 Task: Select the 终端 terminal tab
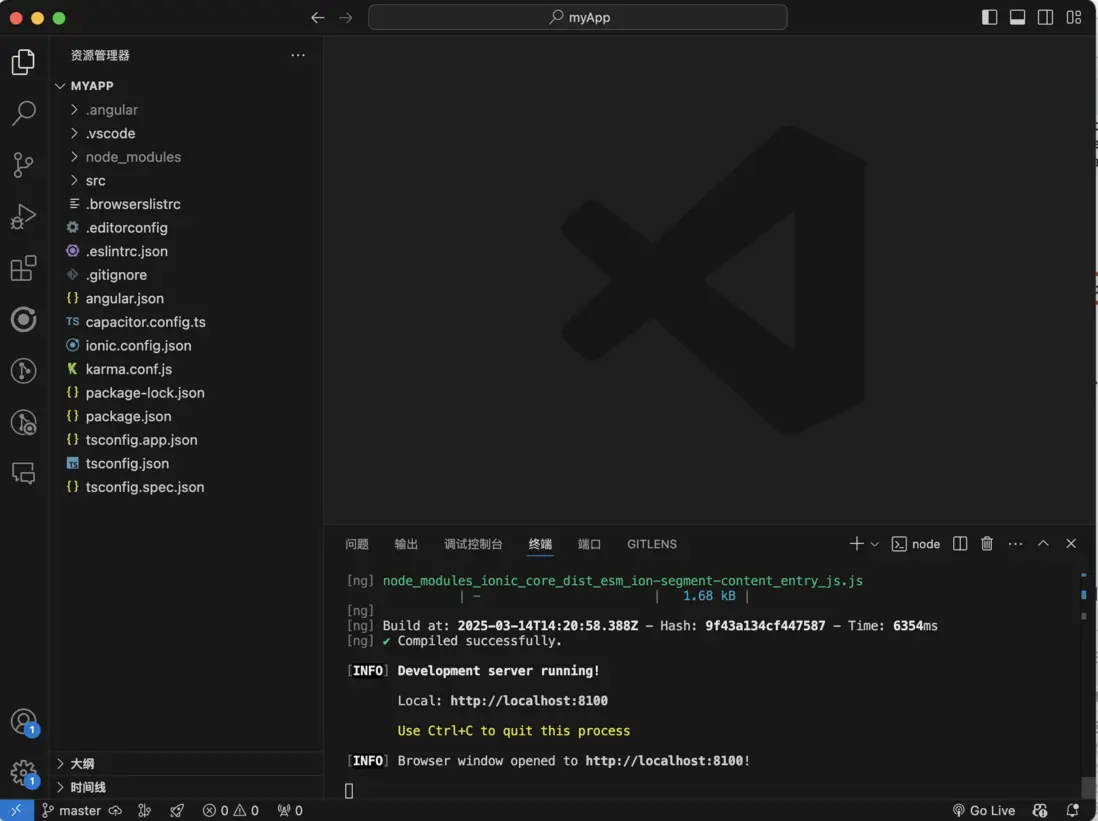540,544
